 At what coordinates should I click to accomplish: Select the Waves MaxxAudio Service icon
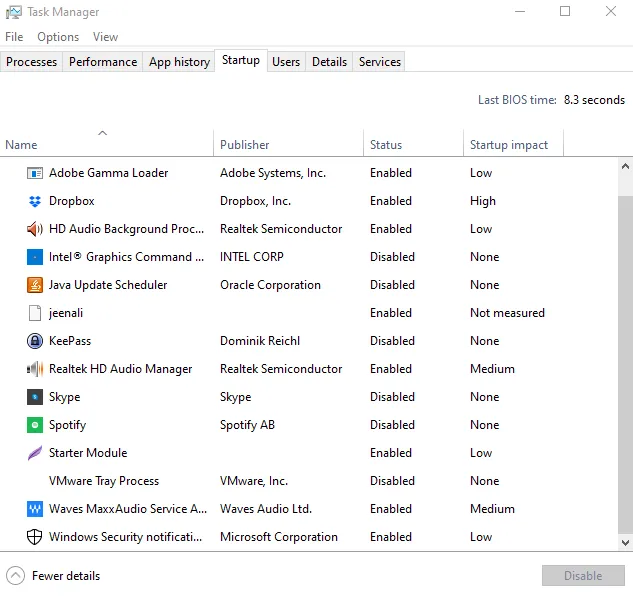click(x=35, y=509)
